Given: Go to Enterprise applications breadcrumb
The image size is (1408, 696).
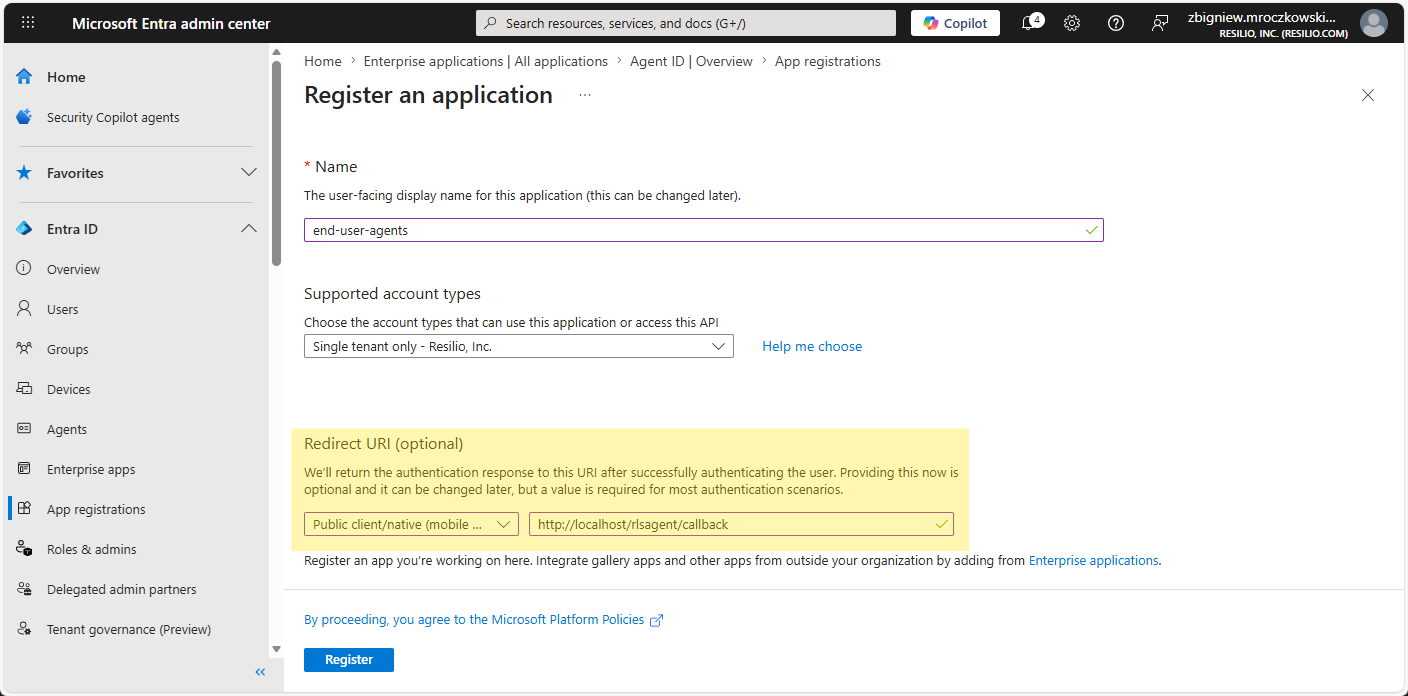Looking at the screenshot, I should coord(485,61).
